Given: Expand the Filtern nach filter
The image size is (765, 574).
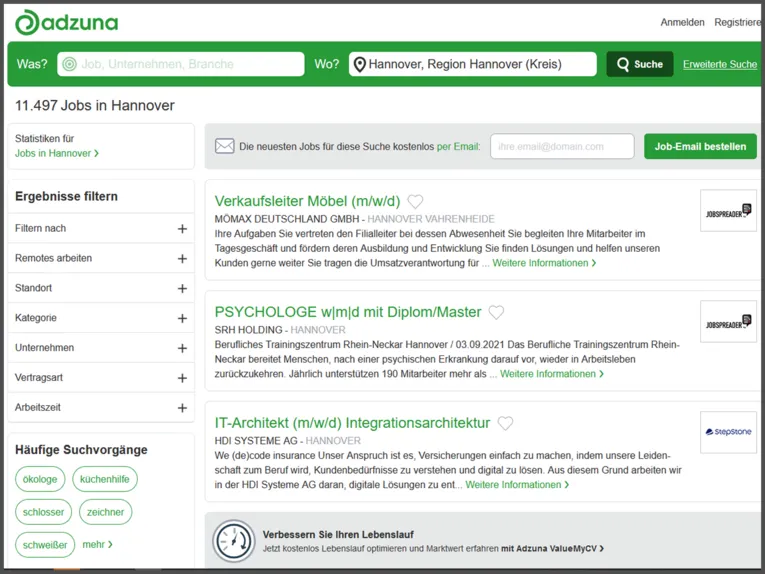Looking at the screenshot, I should tap(101, 228).
